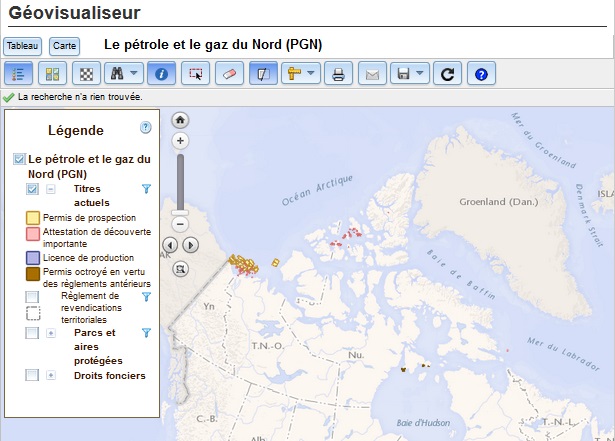This screenshot has width=615, height=441.
Task: Zoom in with the plus button
Action: (180, 140)
